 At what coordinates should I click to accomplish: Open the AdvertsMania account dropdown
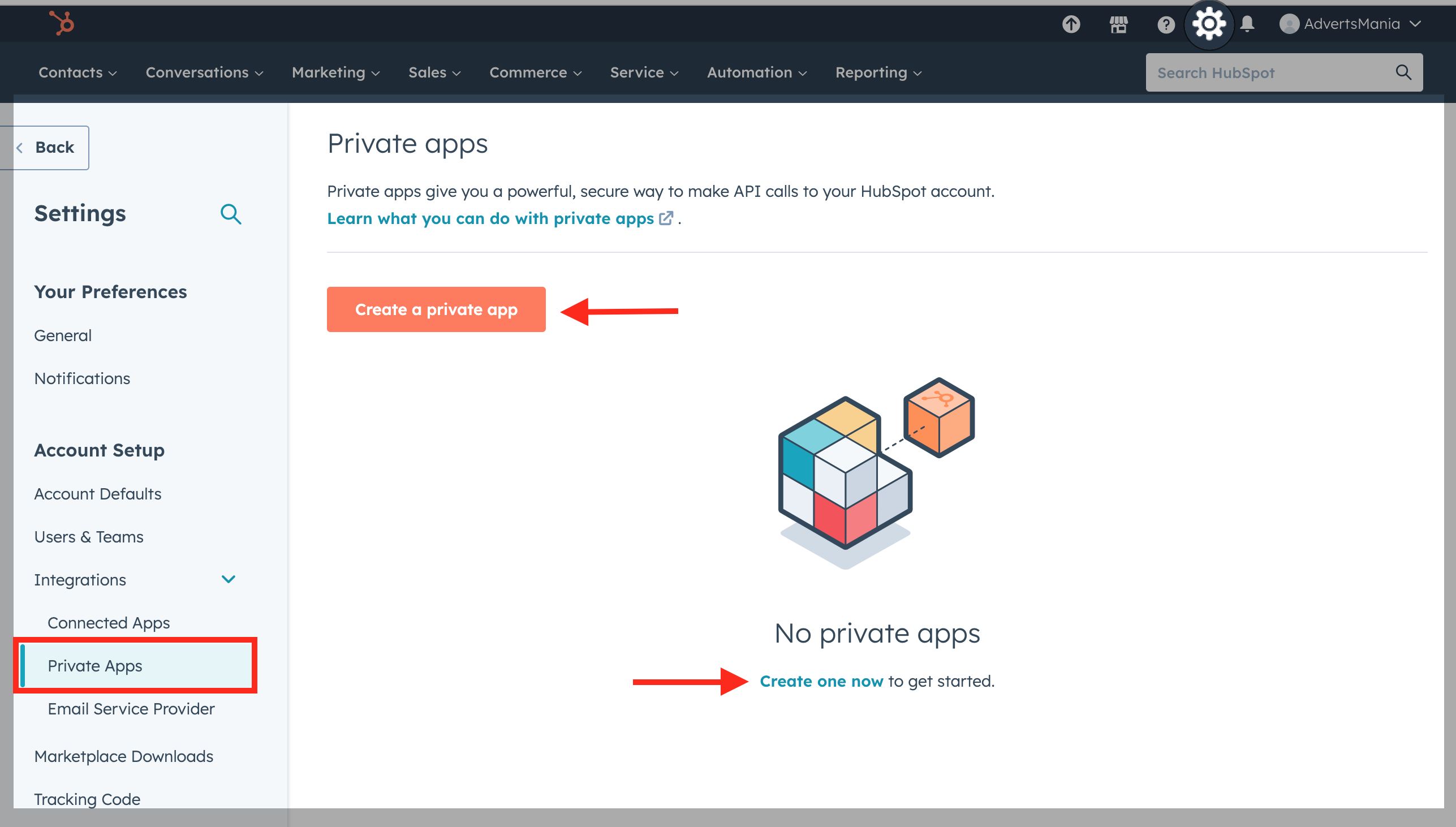coord(1350,24)
